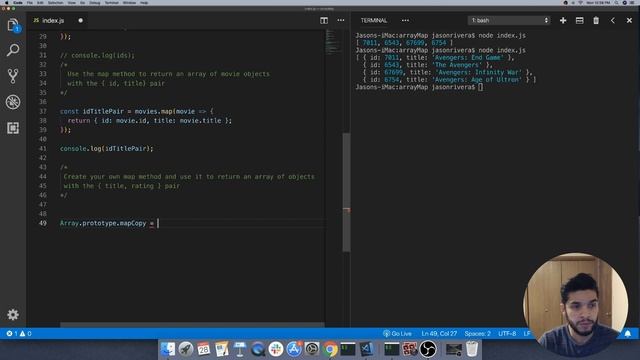Screen dimensions: 640x360
Task: Change indentation via 'Spaces: 2'
Action: tap(478, 334)
